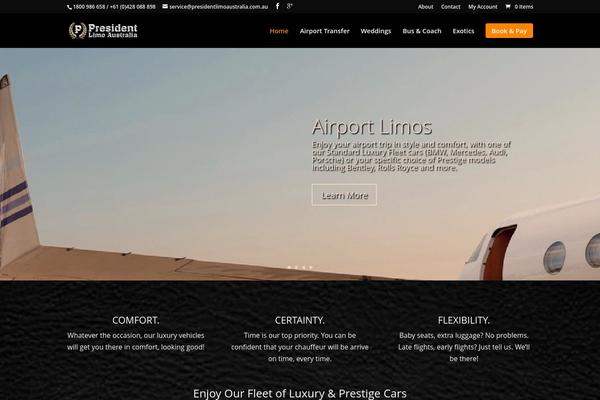The width and height of the screenshot is (600, 400).
Task: Open the Bus & Coach page
Action: [422, 31]
